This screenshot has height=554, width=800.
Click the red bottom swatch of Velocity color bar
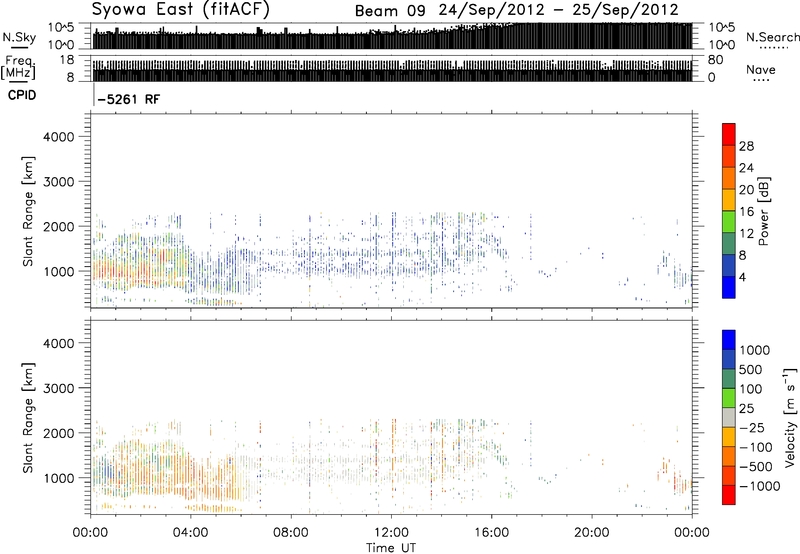[x=729, y=495]
